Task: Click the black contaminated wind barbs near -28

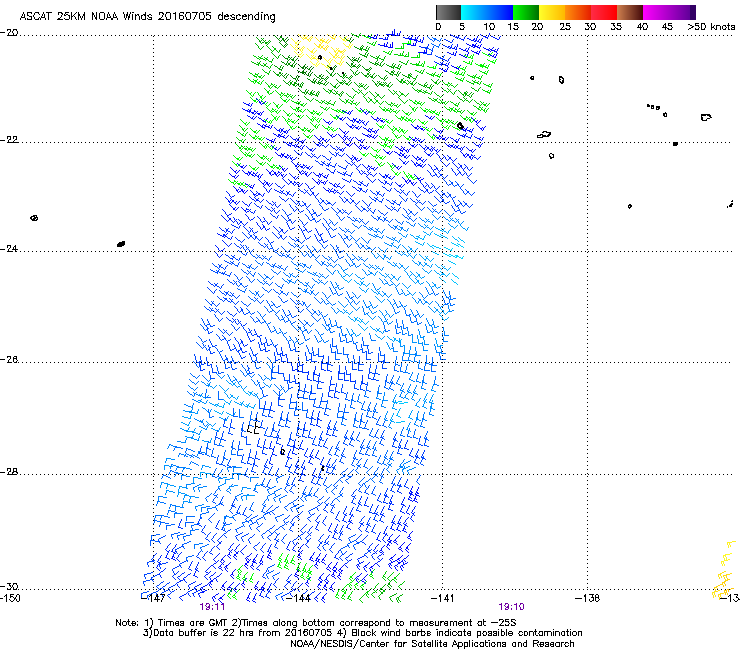Action: click(254, 428)
